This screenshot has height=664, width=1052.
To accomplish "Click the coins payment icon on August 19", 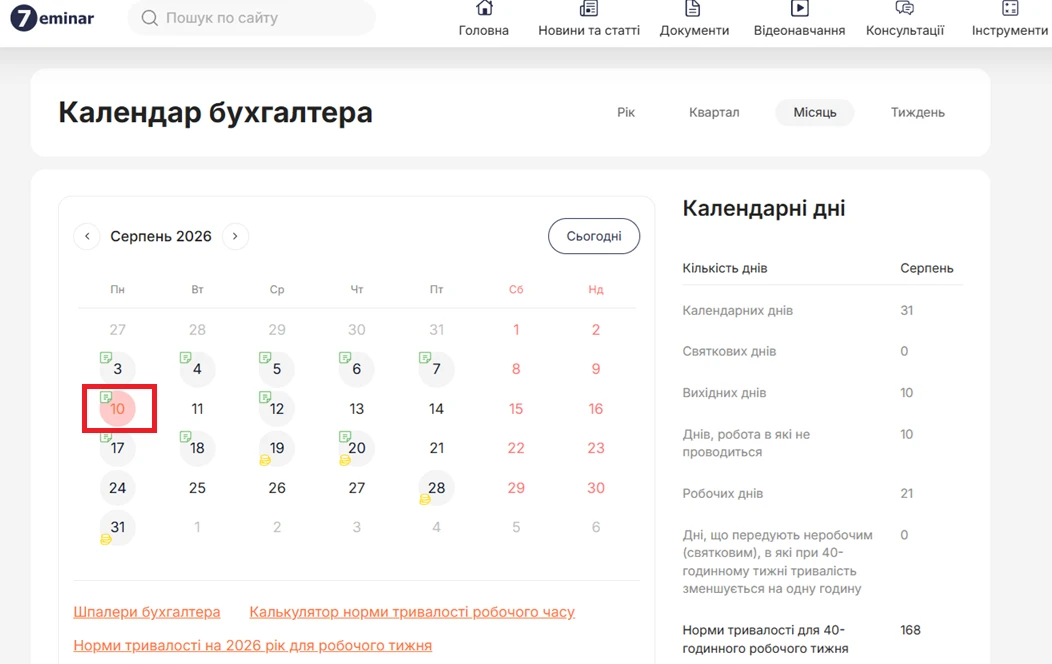I will (265, 460).
